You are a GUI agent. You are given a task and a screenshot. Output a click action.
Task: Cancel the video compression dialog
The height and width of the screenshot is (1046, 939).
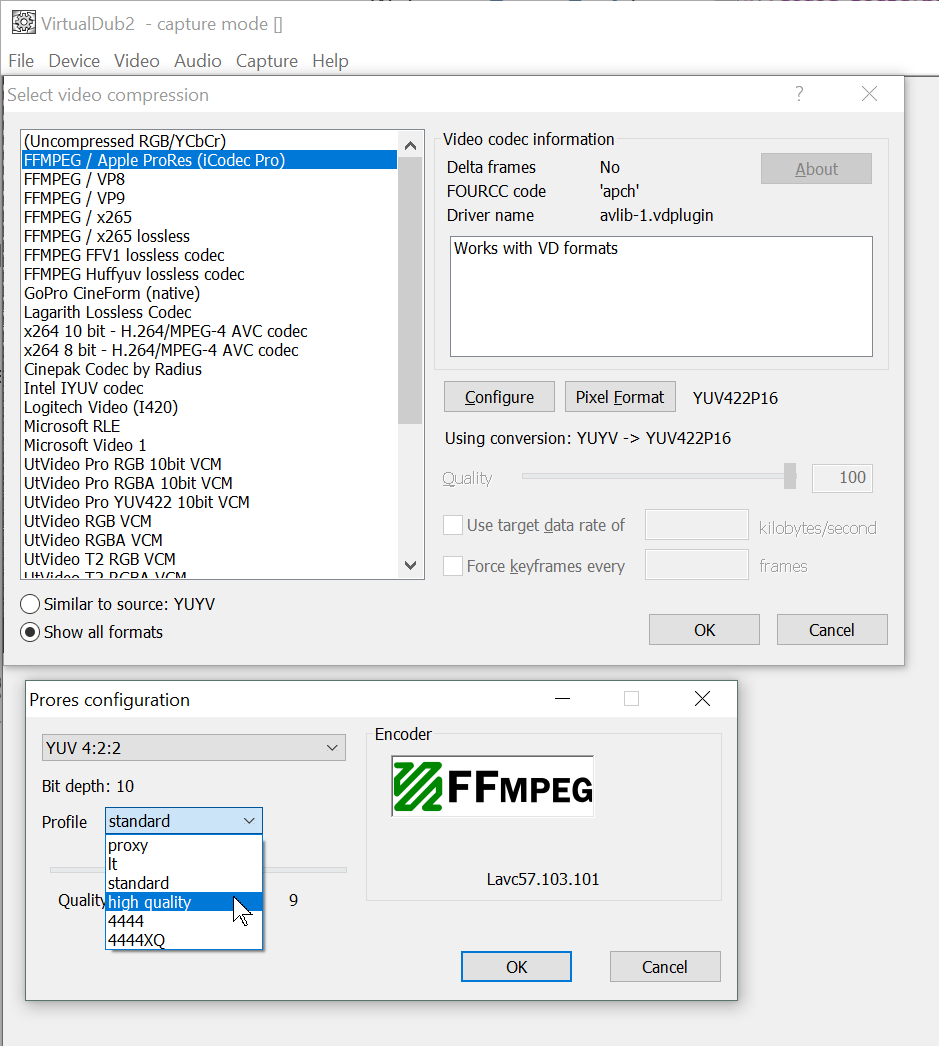(832, 630)
